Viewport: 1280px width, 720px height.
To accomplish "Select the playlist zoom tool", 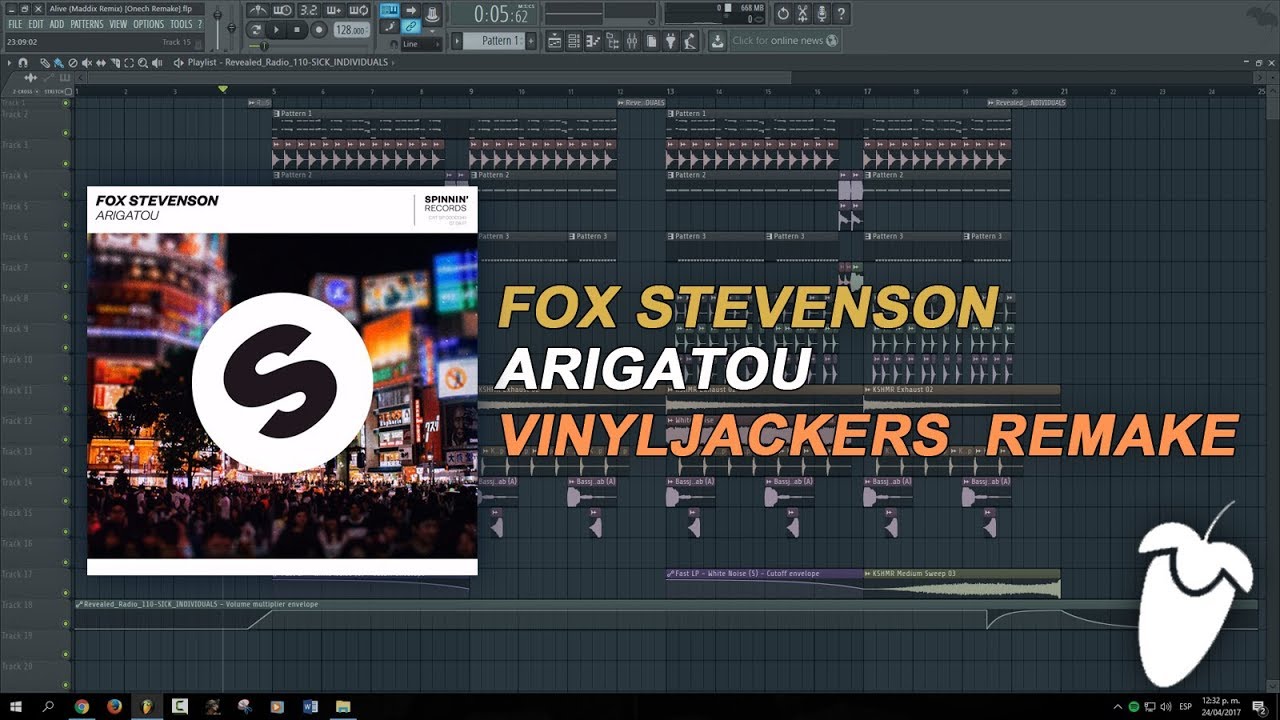I will [143, 63].
